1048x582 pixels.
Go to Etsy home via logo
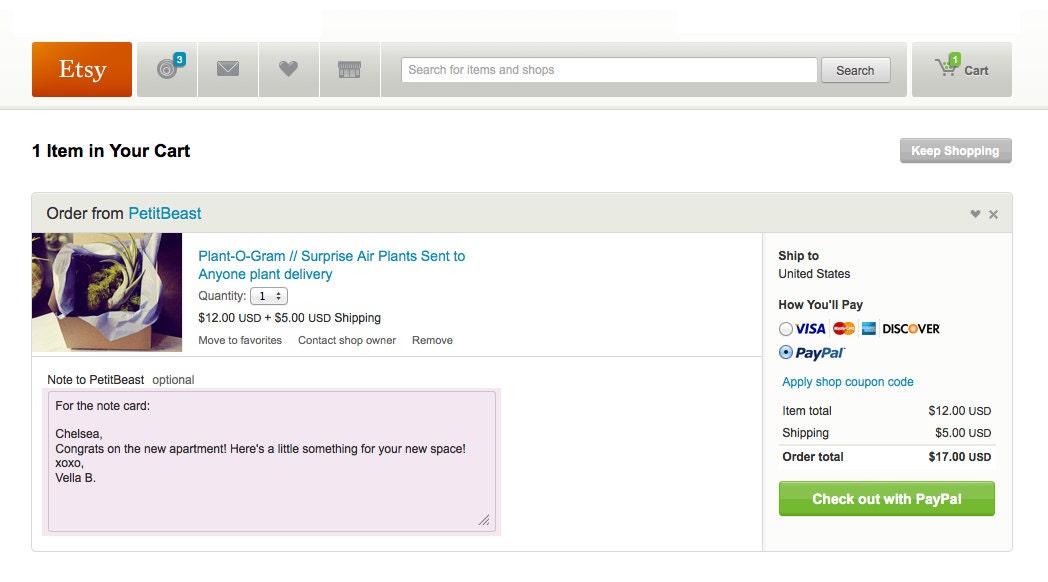82,69
